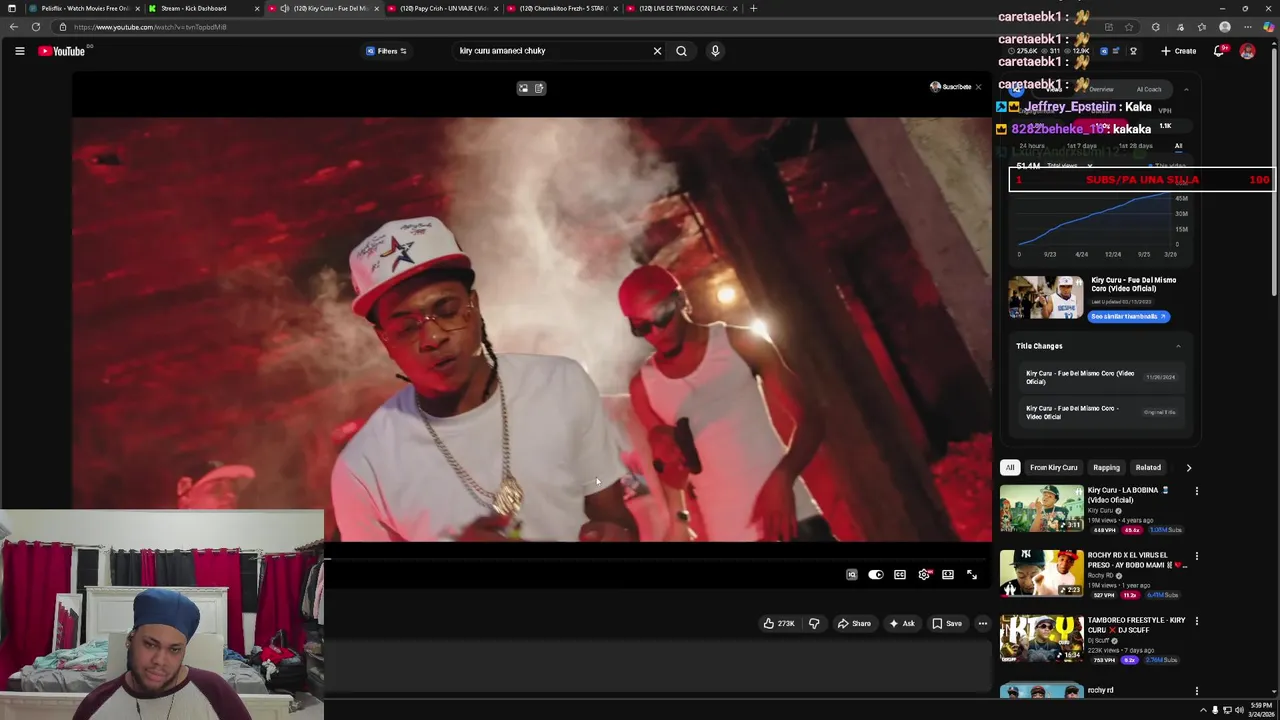Open the browser tab actions menu
Screen dimensions: 1280x720
pos(11,8)
